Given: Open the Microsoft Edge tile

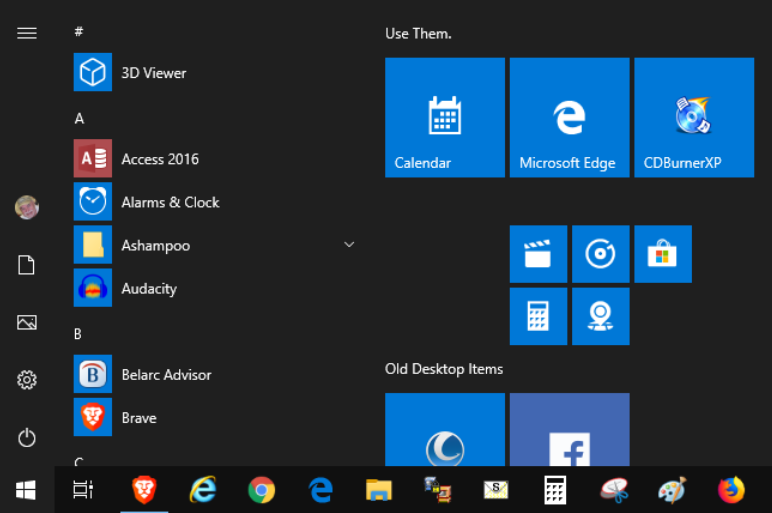Looking at the screenshot, I should (569, 118).
